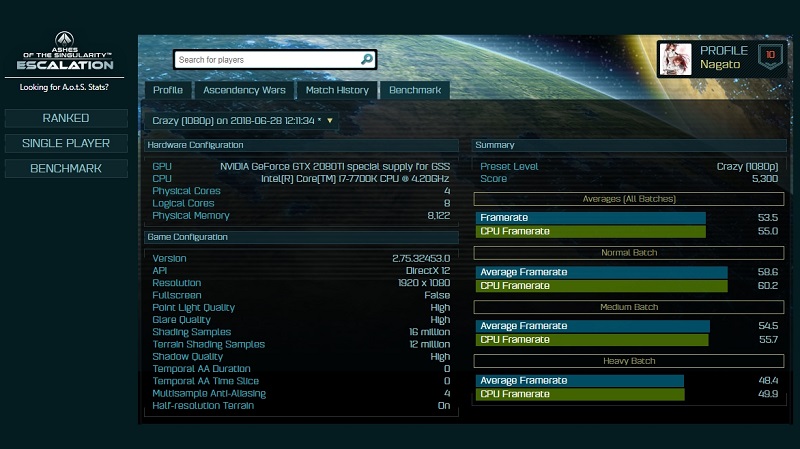
Task: Switch to the Profile tab
Action: 168,90
